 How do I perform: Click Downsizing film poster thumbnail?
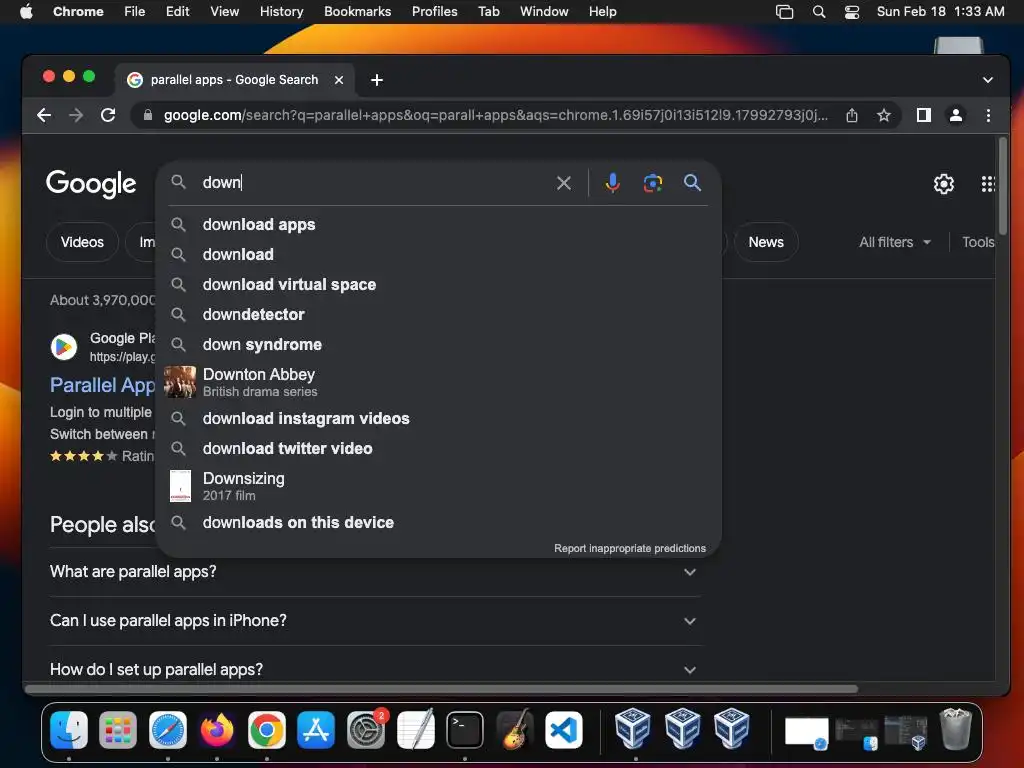click(x=180, y=486)
